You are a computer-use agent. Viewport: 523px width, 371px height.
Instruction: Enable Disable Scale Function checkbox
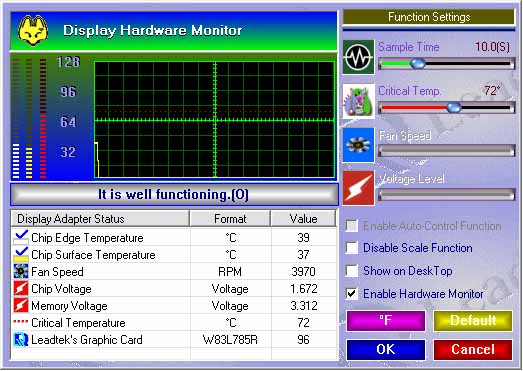point(352,248)
